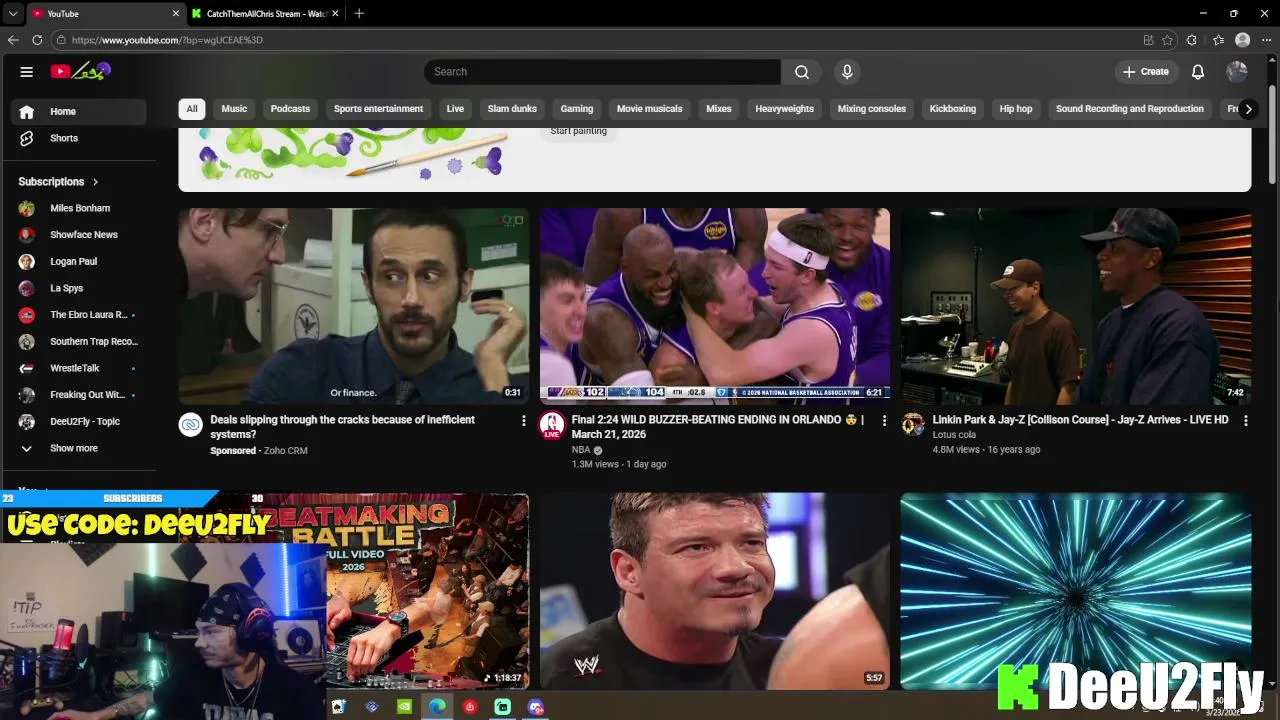Open the YouTube hamburger guide menu
Viewport: 1280px width, 720px height.
[27, 72]
